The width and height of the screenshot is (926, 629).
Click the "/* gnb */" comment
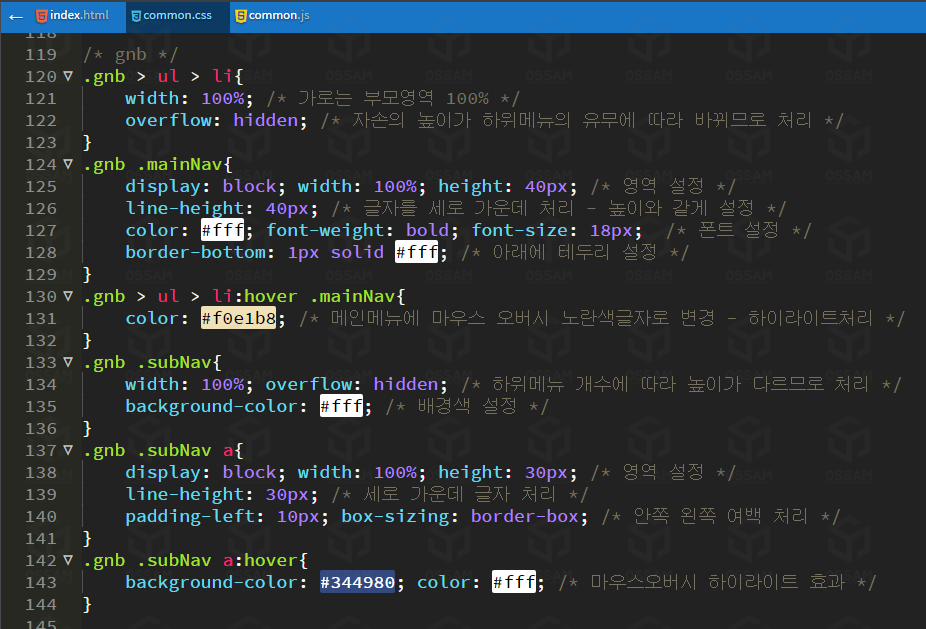130,54
